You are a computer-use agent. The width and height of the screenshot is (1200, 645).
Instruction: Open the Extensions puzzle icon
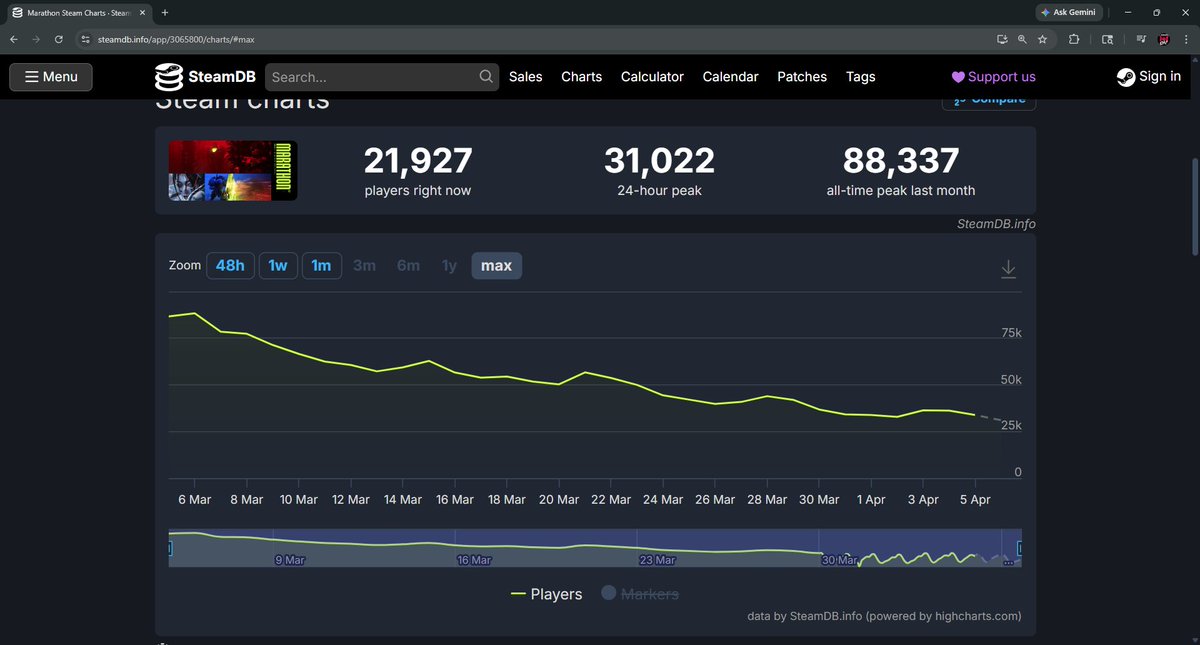pyautogui.click(x=1074, y=39)
